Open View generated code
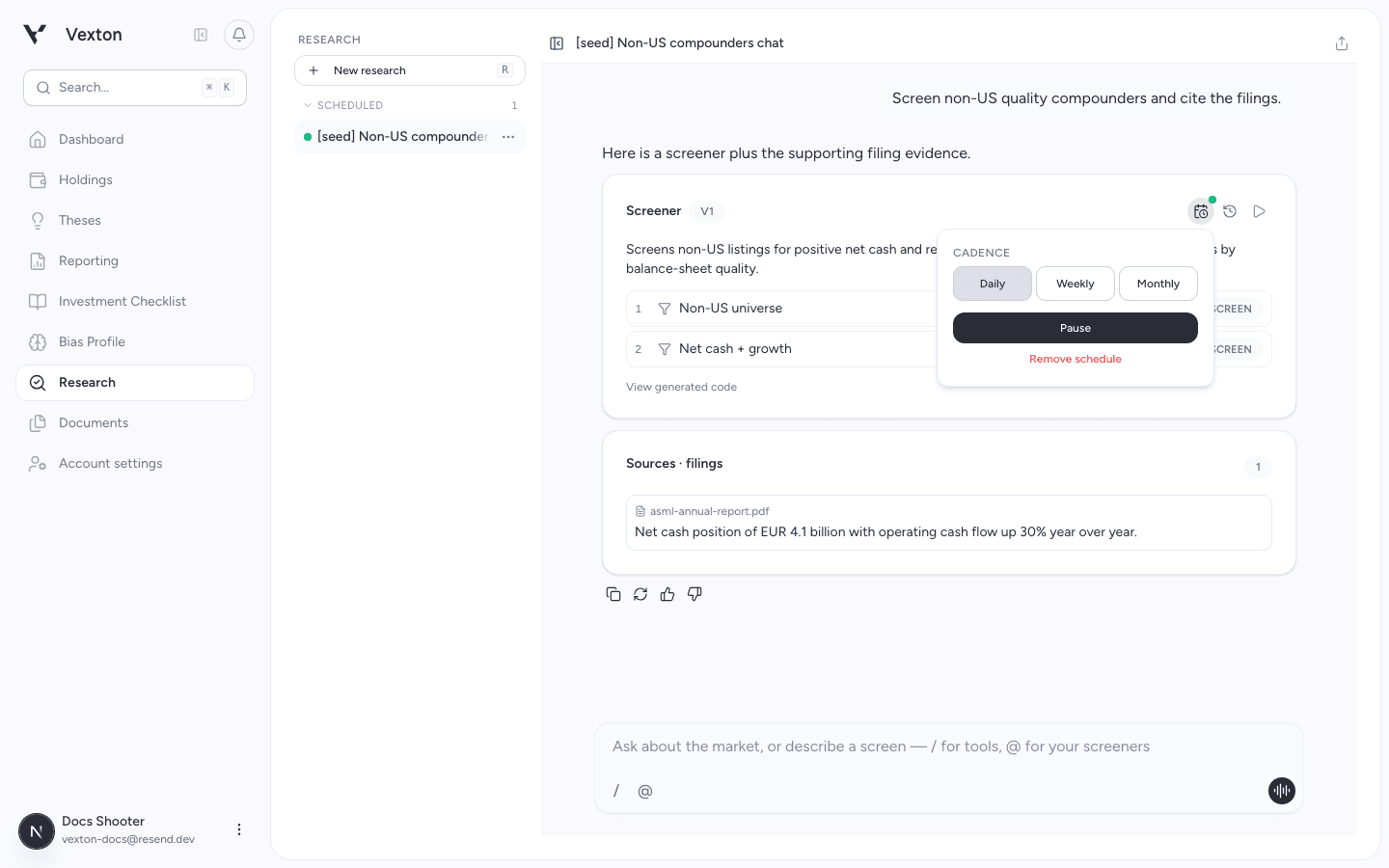1389x868 pixels. pos(681,387)
